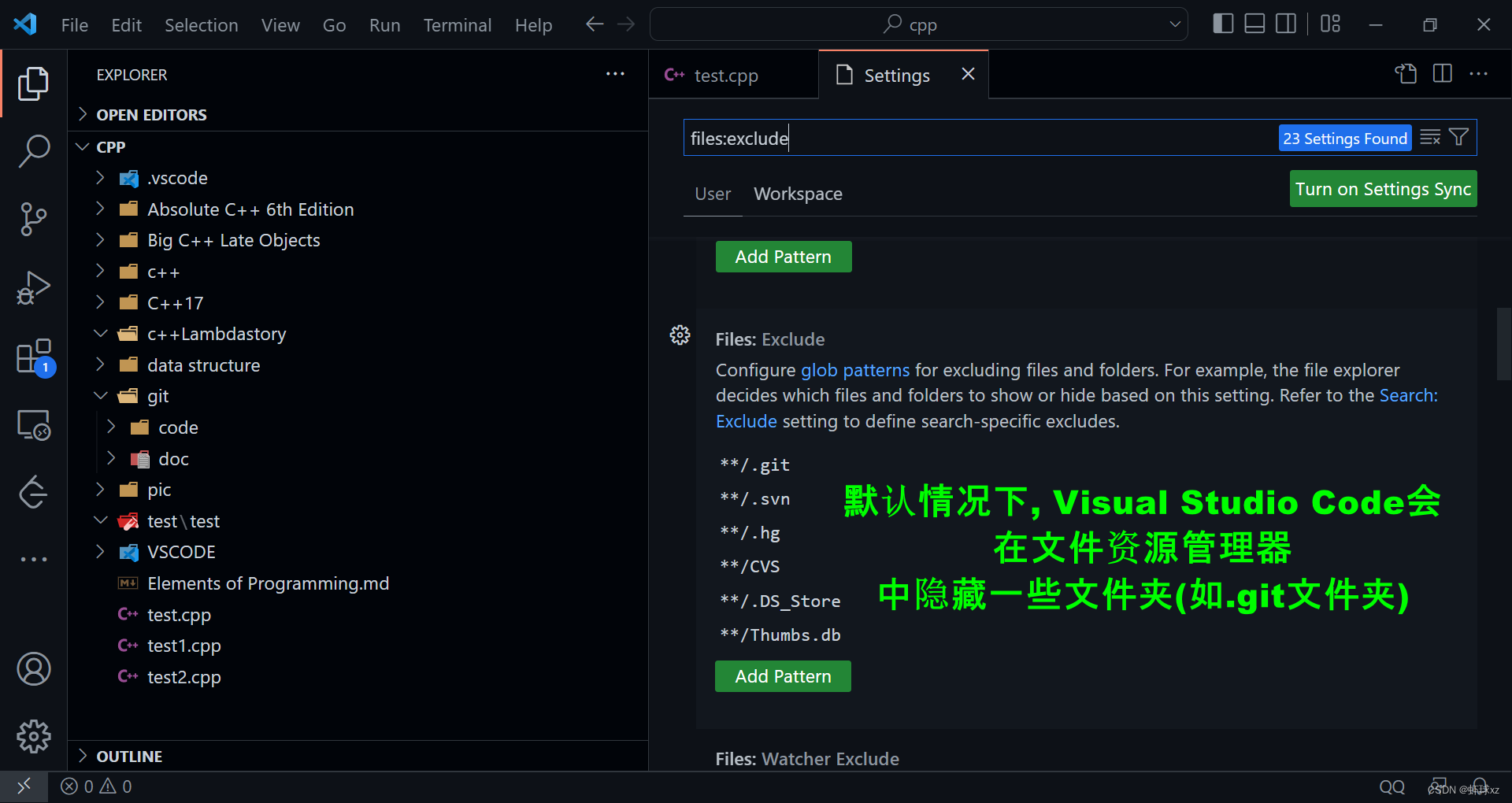
Task: Toggle the bottom panel layout icon
Action: click(1254, 24)
